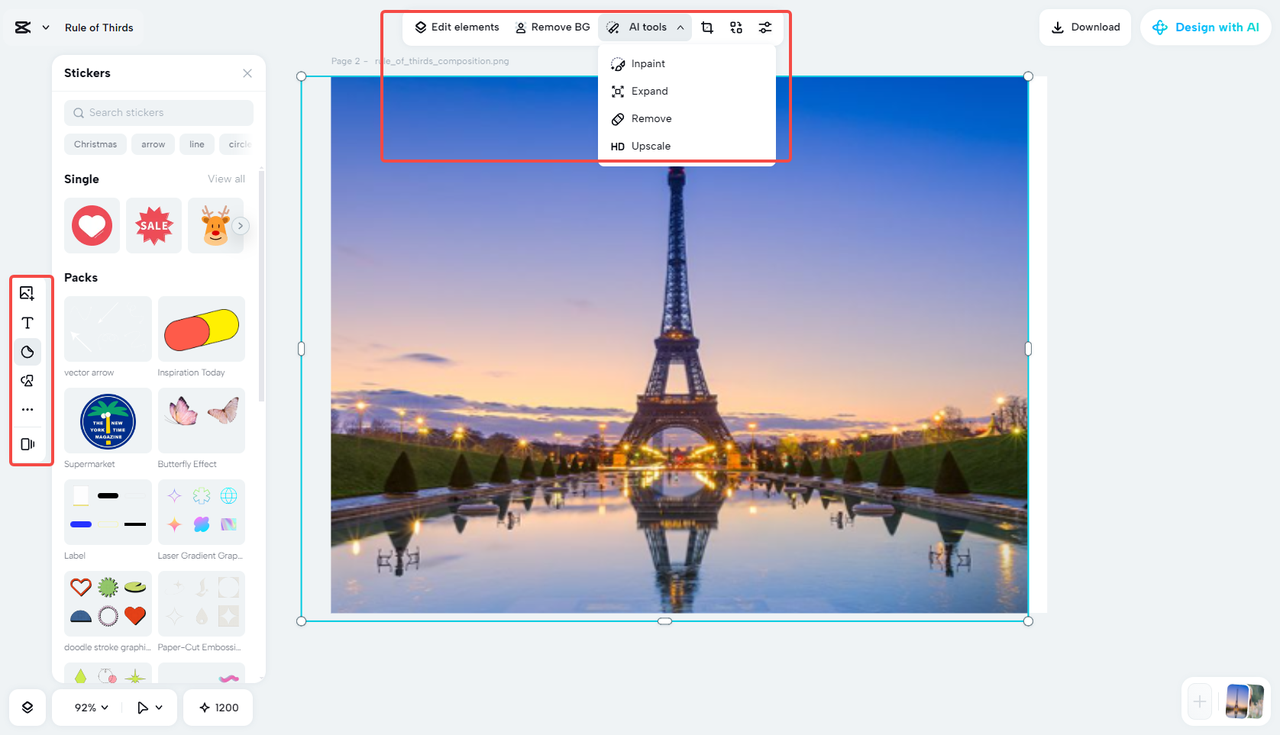Open the zoom percentage dropdown

pos(87,707)
